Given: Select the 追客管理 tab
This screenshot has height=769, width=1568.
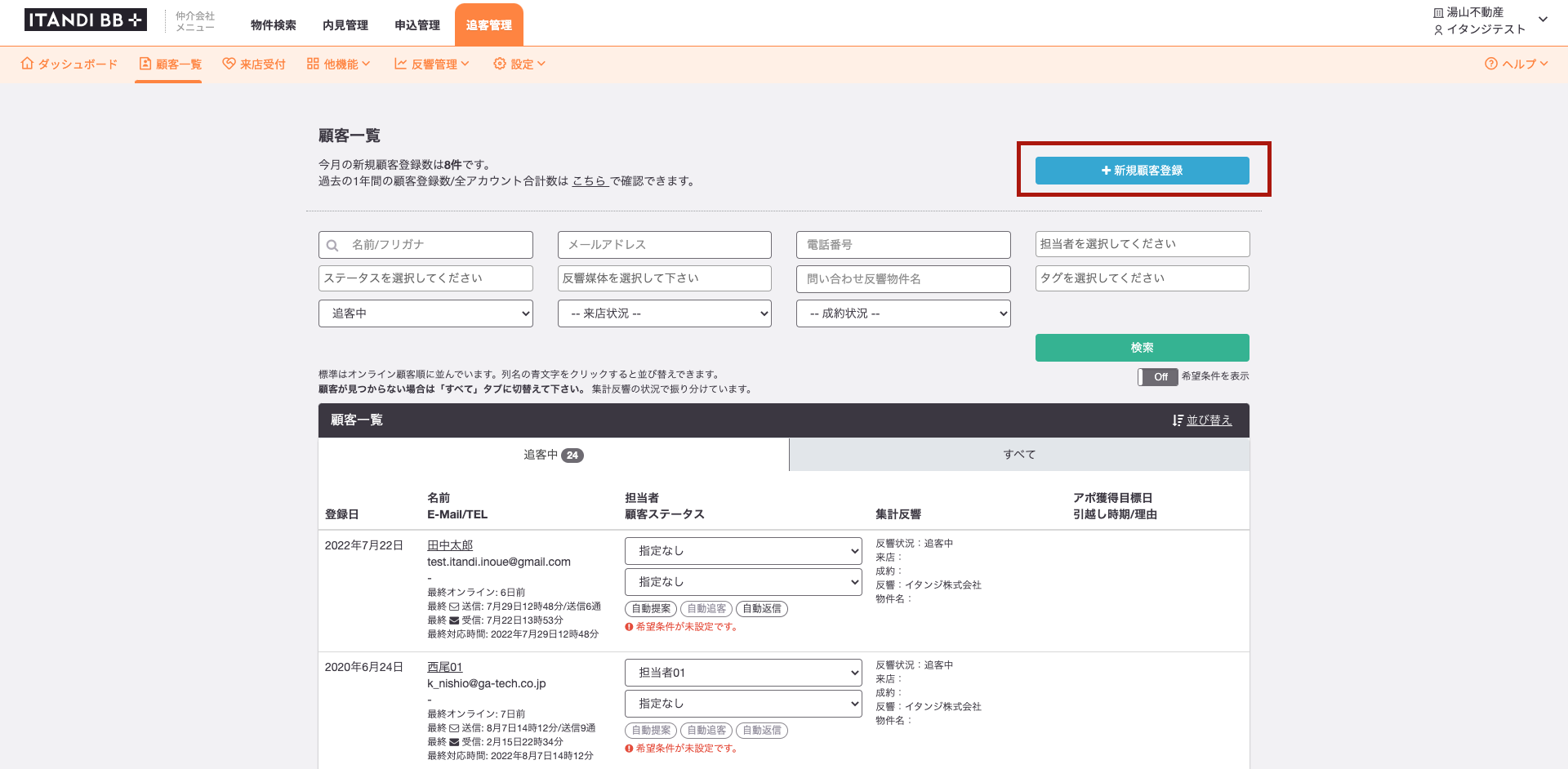Looking at the screenshot, I should [x=488, y=25].
